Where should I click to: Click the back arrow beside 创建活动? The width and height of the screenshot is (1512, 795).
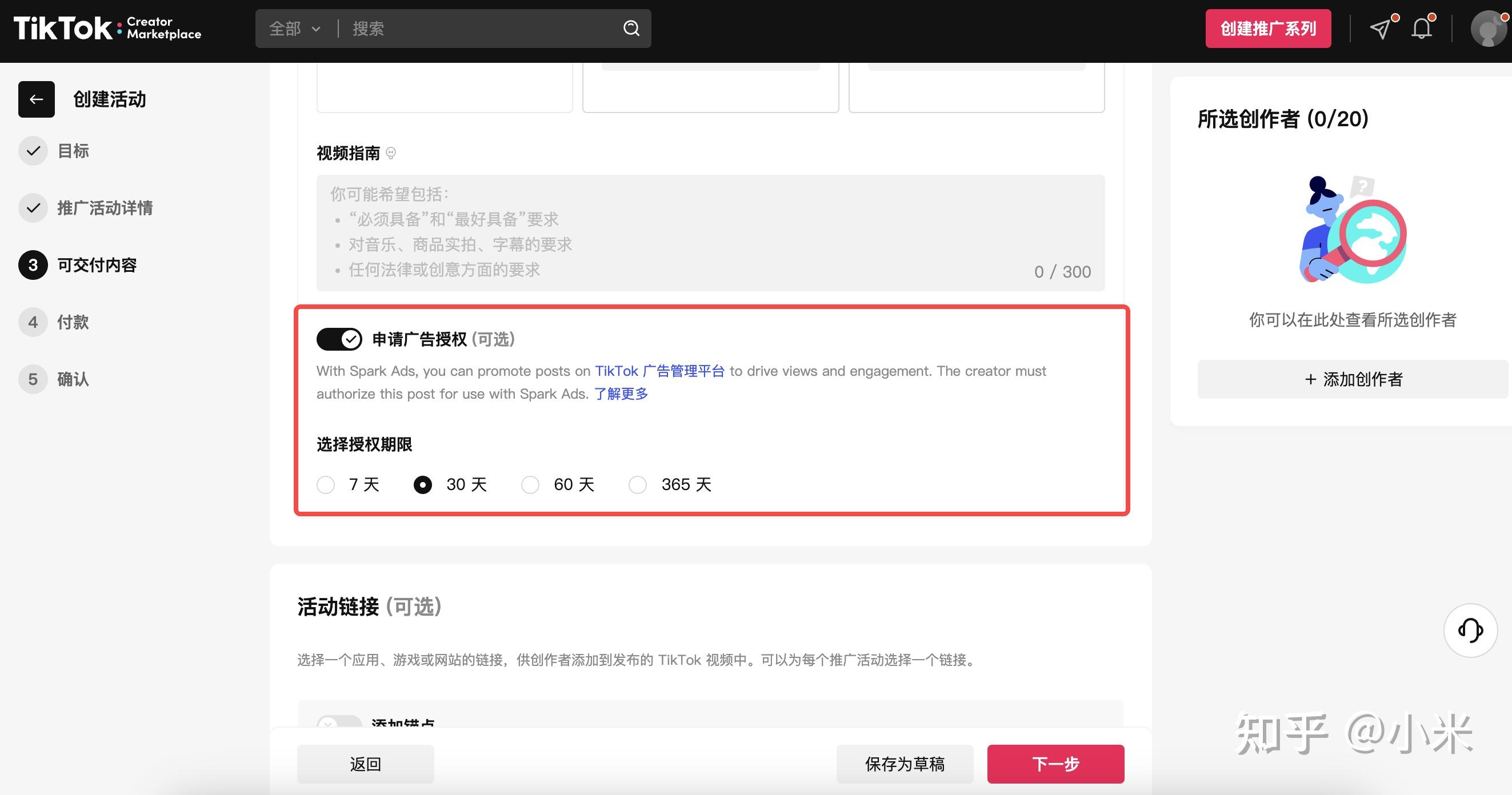[36, 99]
